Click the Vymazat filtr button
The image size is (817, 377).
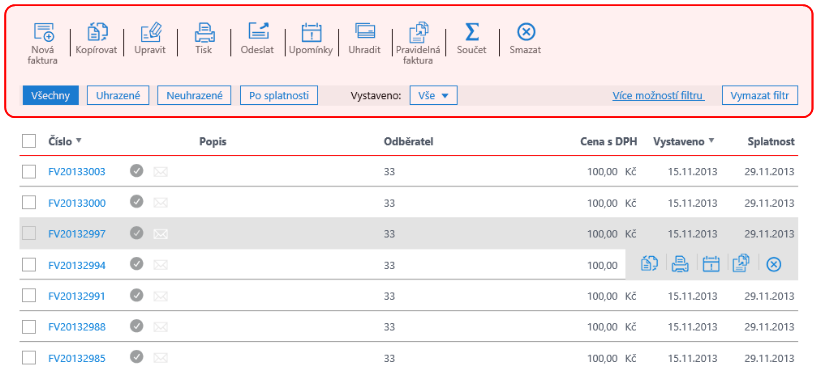[760, 96]
